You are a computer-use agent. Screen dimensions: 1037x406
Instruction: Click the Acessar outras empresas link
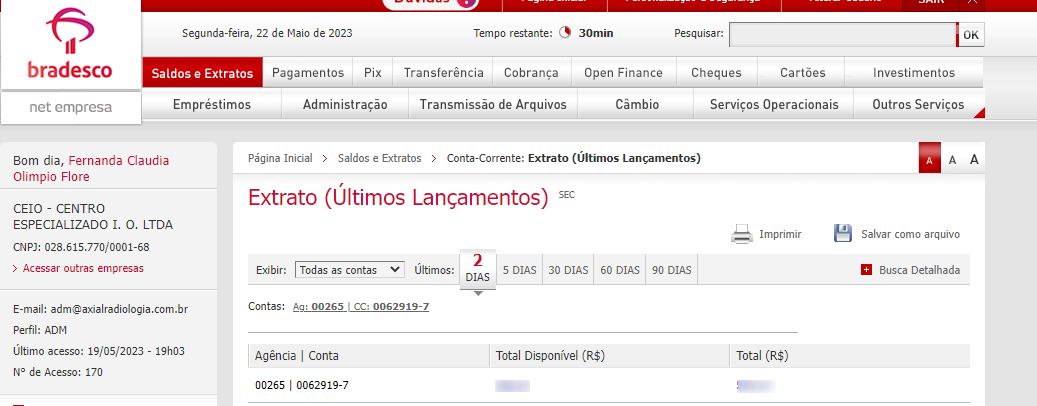[x=83, y=268]
